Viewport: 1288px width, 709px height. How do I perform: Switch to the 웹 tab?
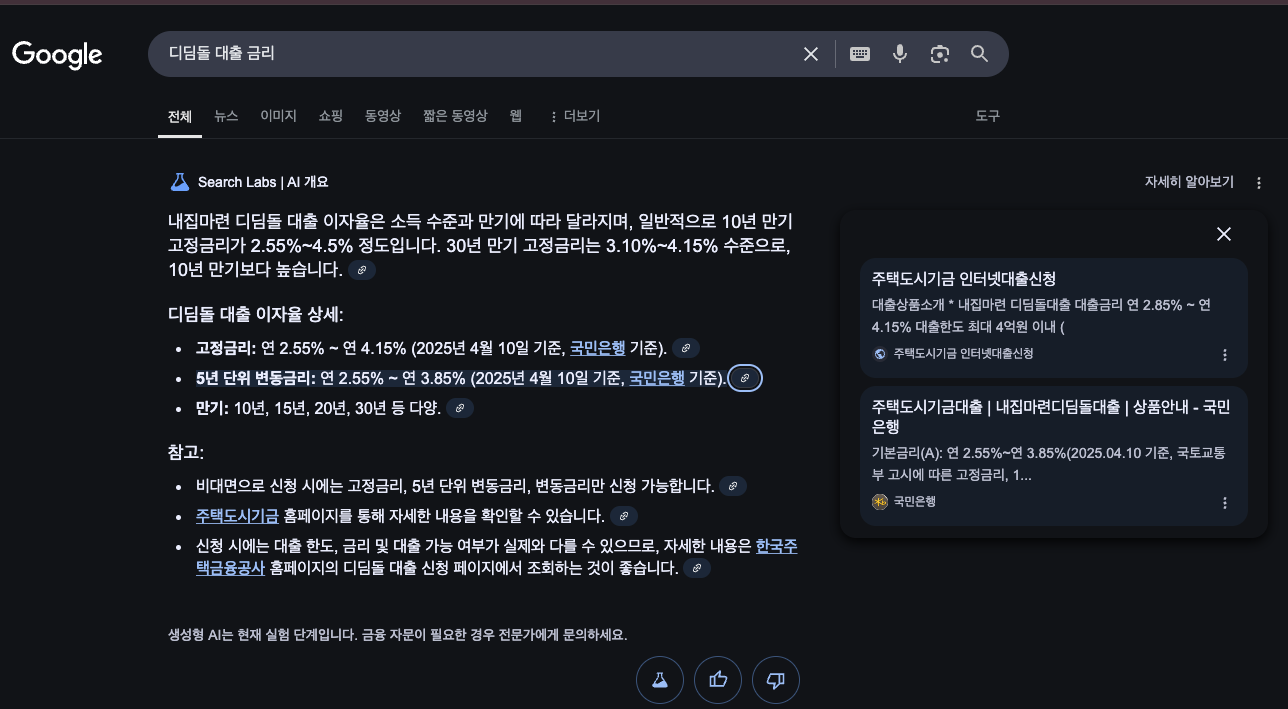coord(516,116)
